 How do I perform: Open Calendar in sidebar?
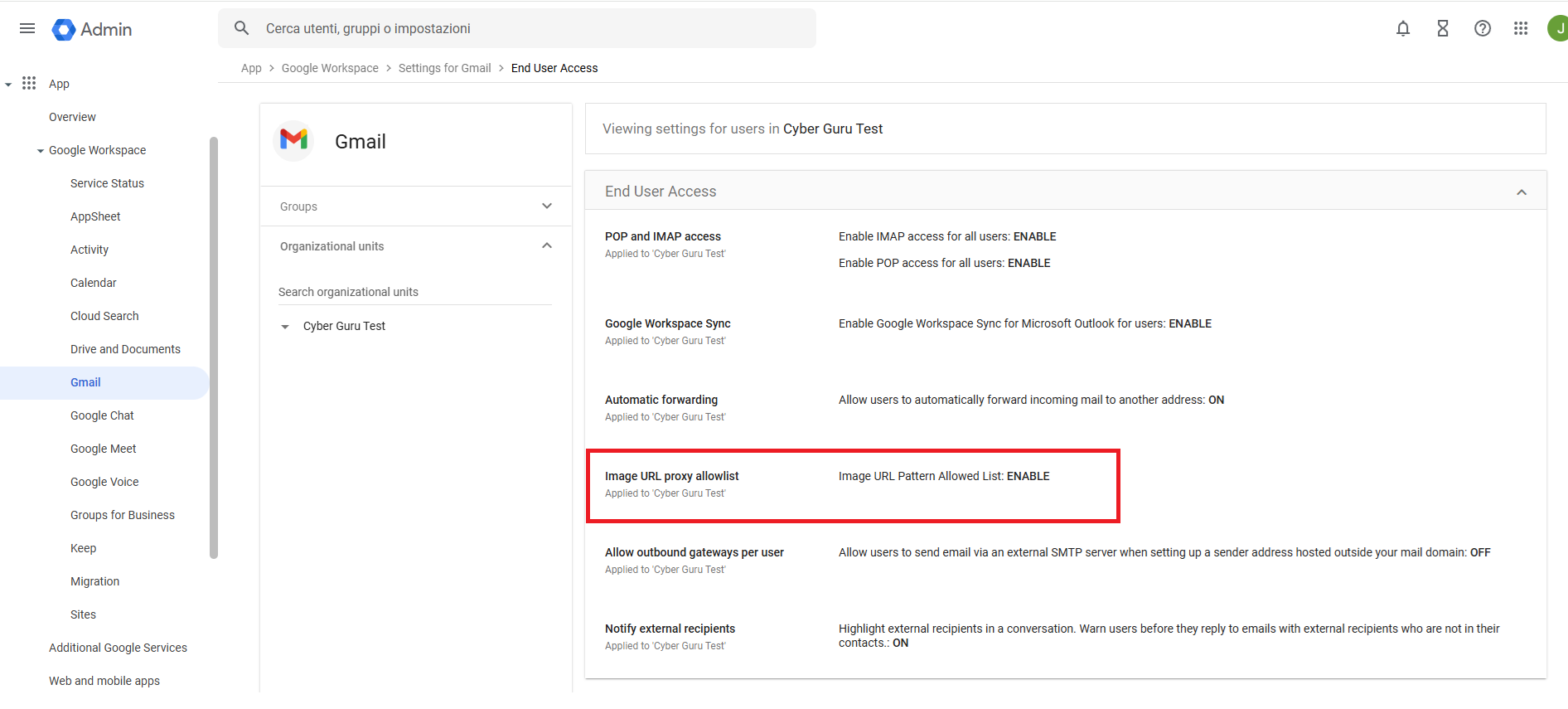click(x=94, y=283)
